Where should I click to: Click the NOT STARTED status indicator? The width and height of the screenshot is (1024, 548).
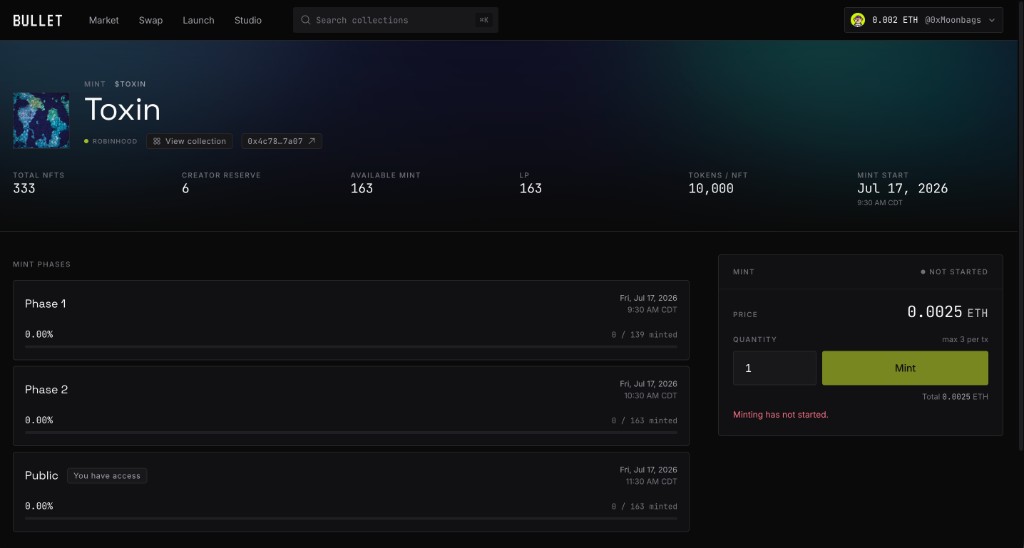[954, 272]
